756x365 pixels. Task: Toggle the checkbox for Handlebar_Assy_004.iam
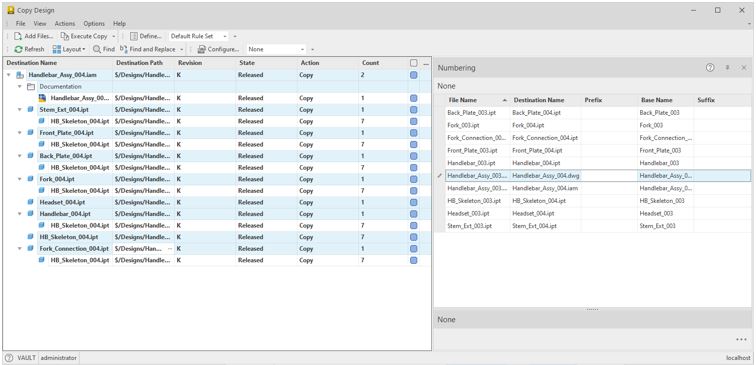pos(414,75)
